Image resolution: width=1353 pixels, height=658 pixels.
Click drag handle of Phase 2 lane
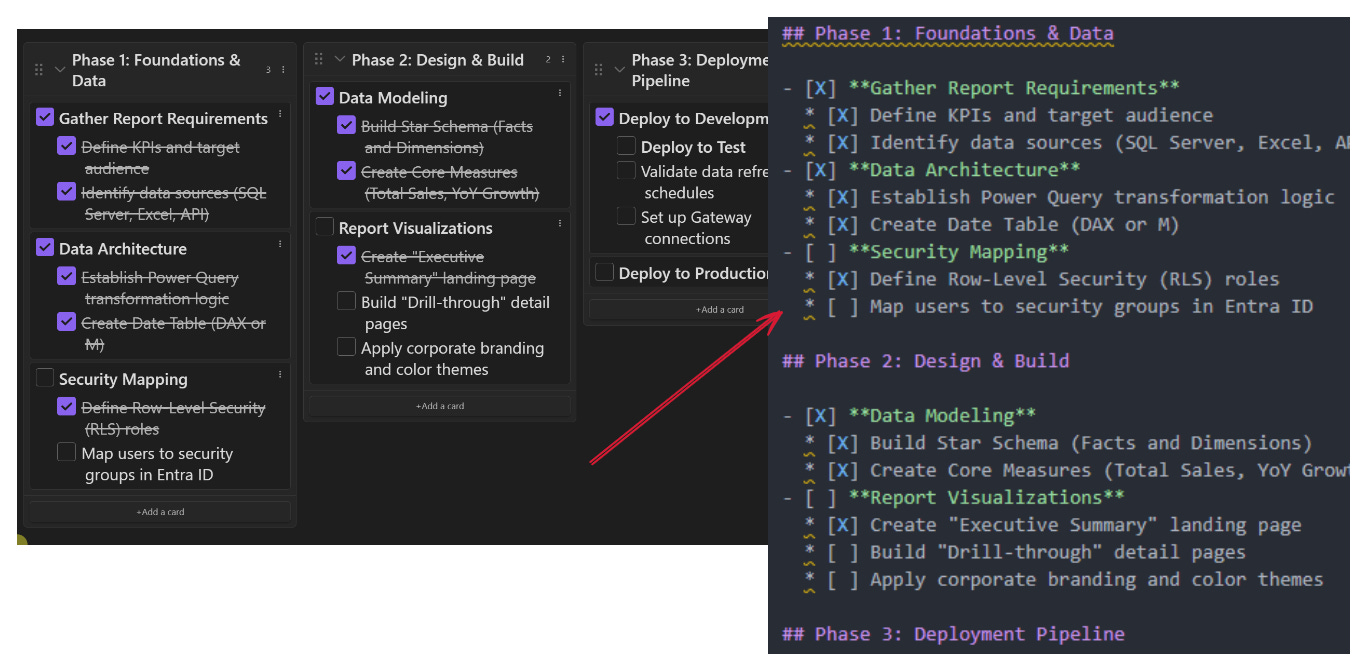click(319, 60)
